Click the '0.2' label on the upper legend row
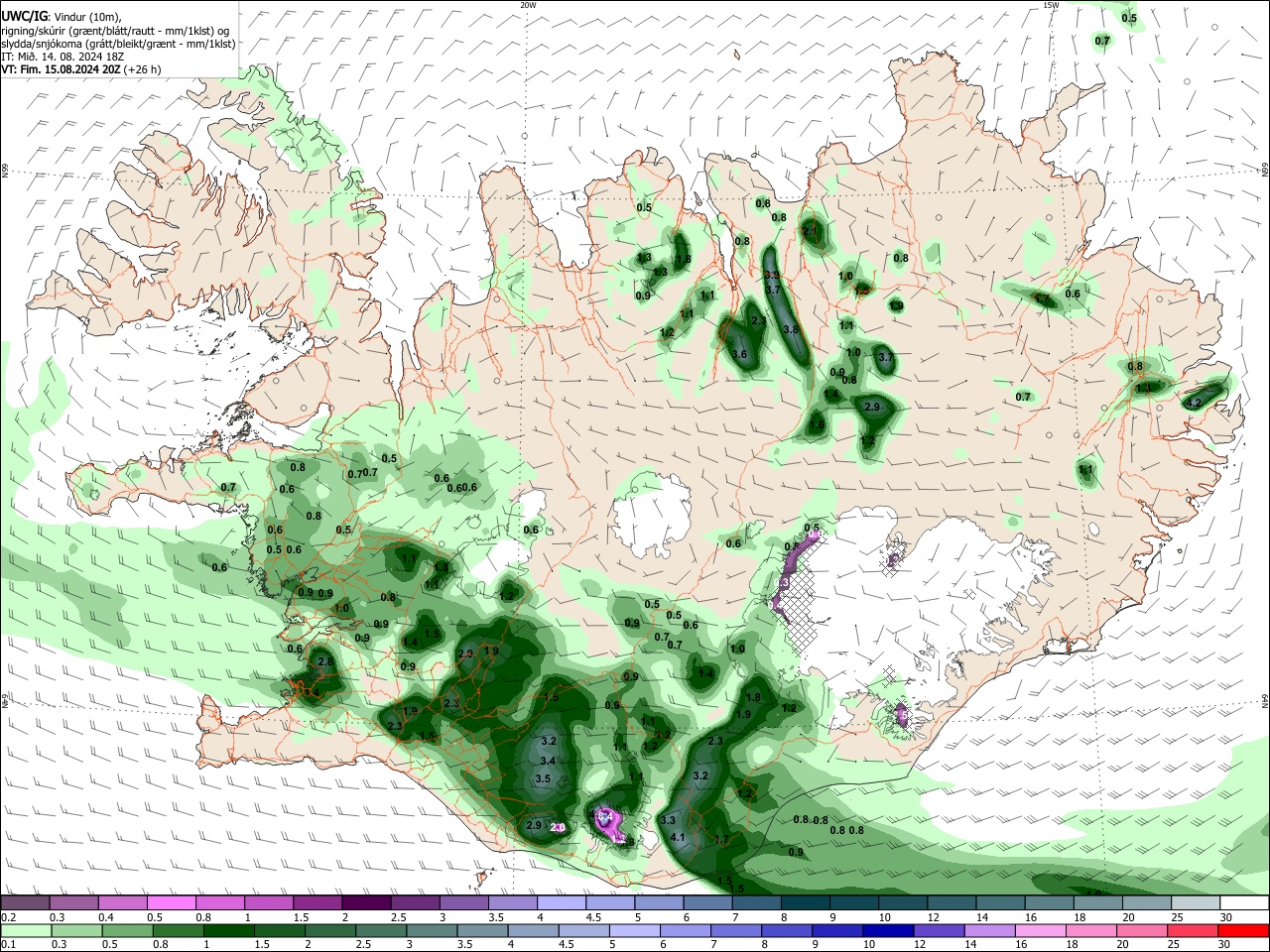1270x952 pixels. [x=8, y=917]
